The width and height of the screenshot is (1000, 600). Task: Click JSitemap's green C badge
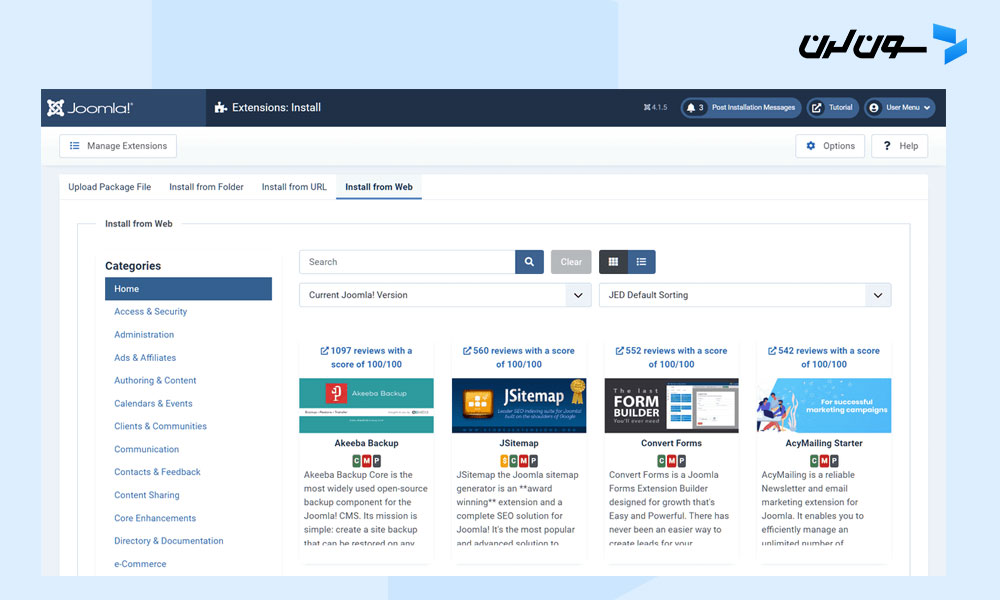click(513, 460)
